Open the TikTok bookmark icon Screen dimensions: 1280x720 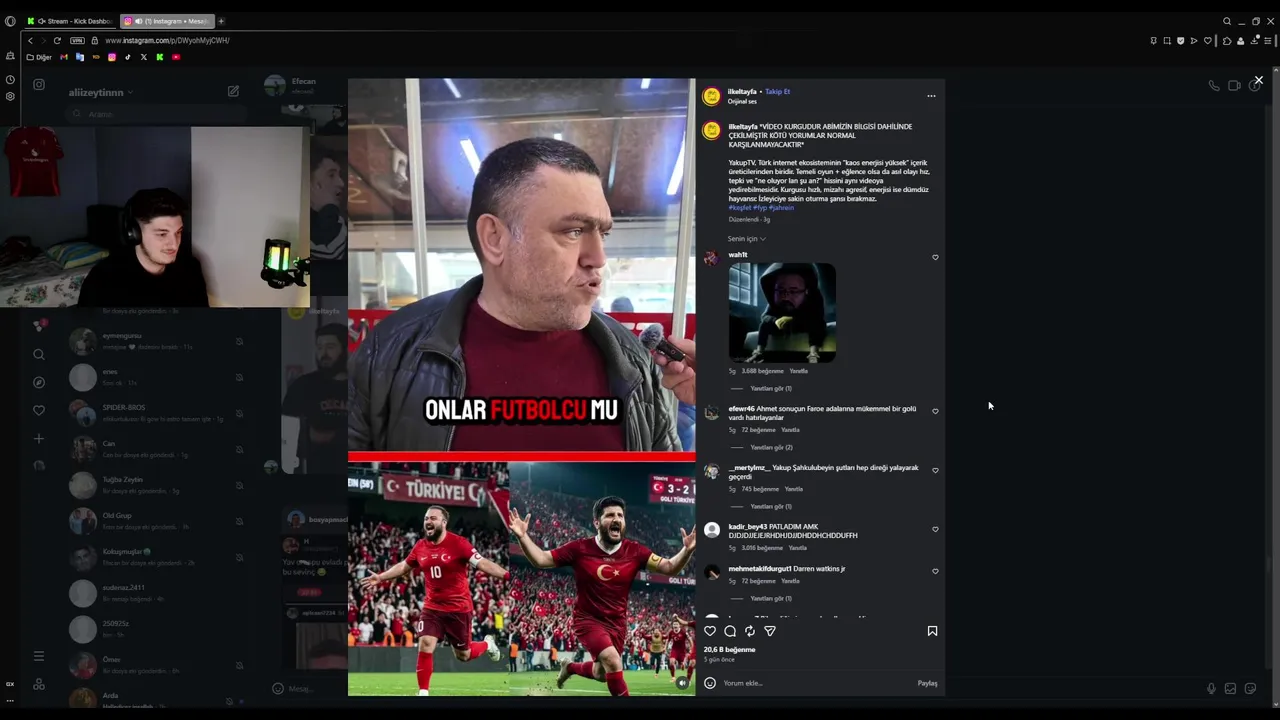pyautogui.click(x=127, y=57)
